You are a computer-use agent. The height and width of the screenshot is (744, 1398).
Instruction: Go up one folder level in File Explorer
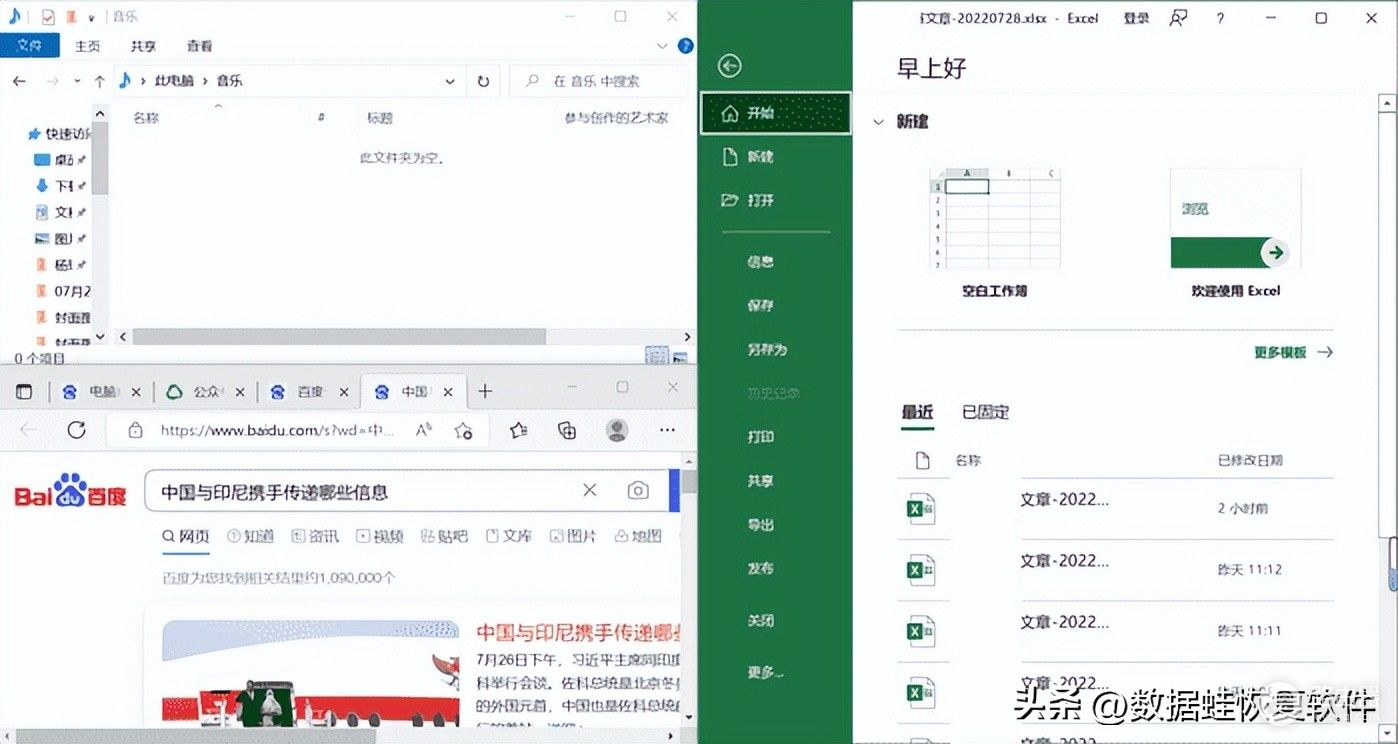[x=99, y=81]
